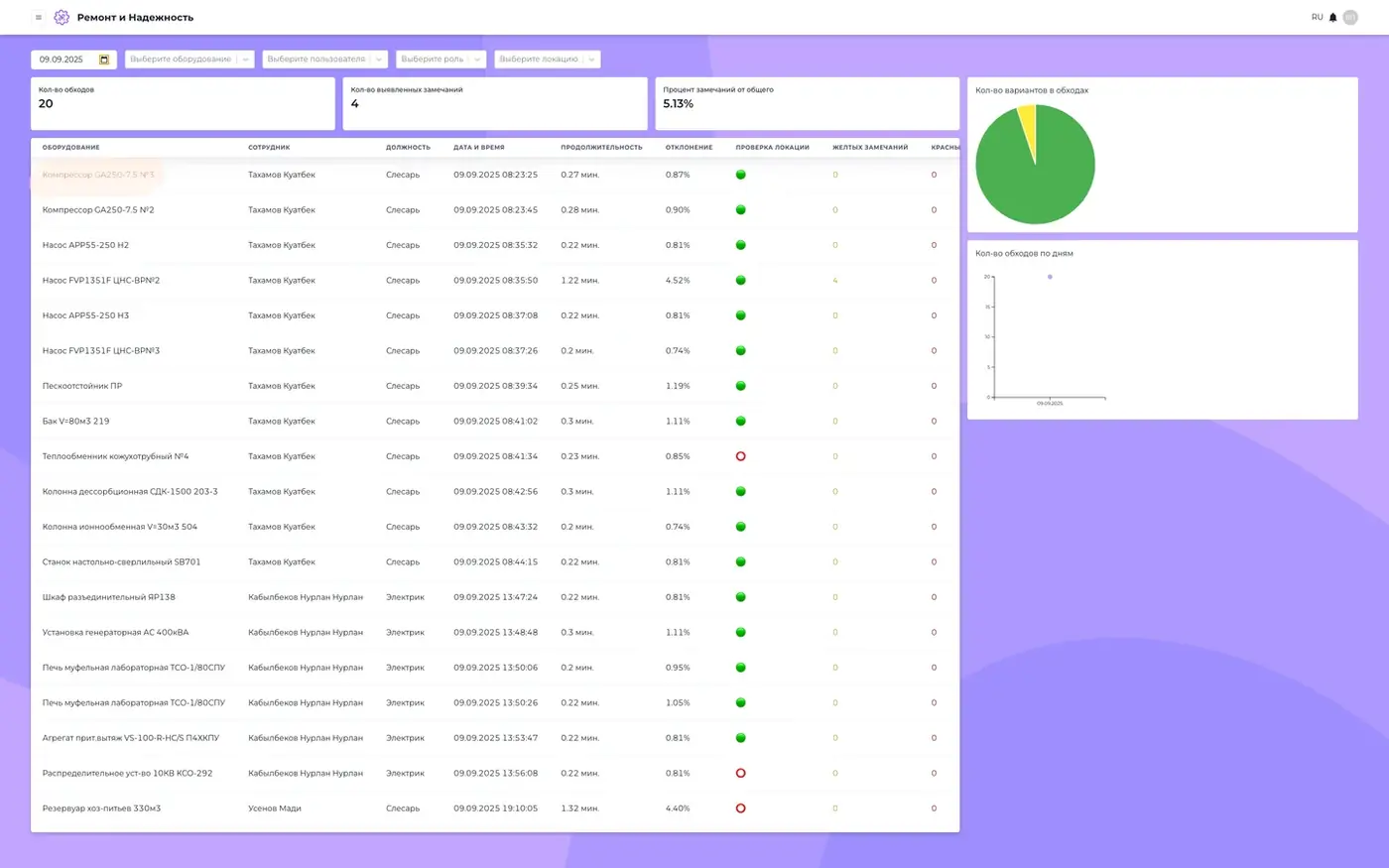
Task: Click red location status circle for Резервуар хоз-питьев 330м3
Action: tap(740, 808)
